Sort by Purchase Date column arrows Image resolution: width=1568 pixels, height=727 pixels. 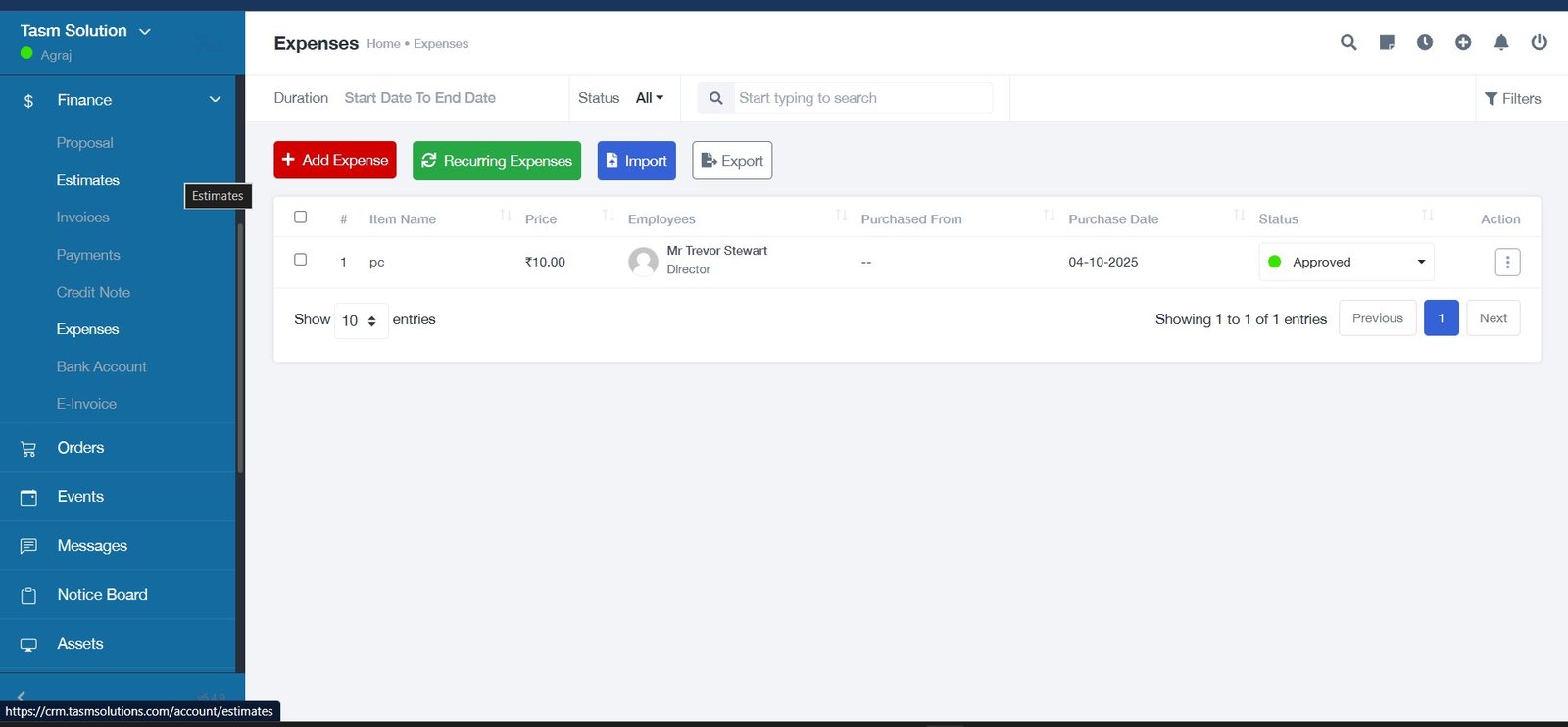[1240, 216]
